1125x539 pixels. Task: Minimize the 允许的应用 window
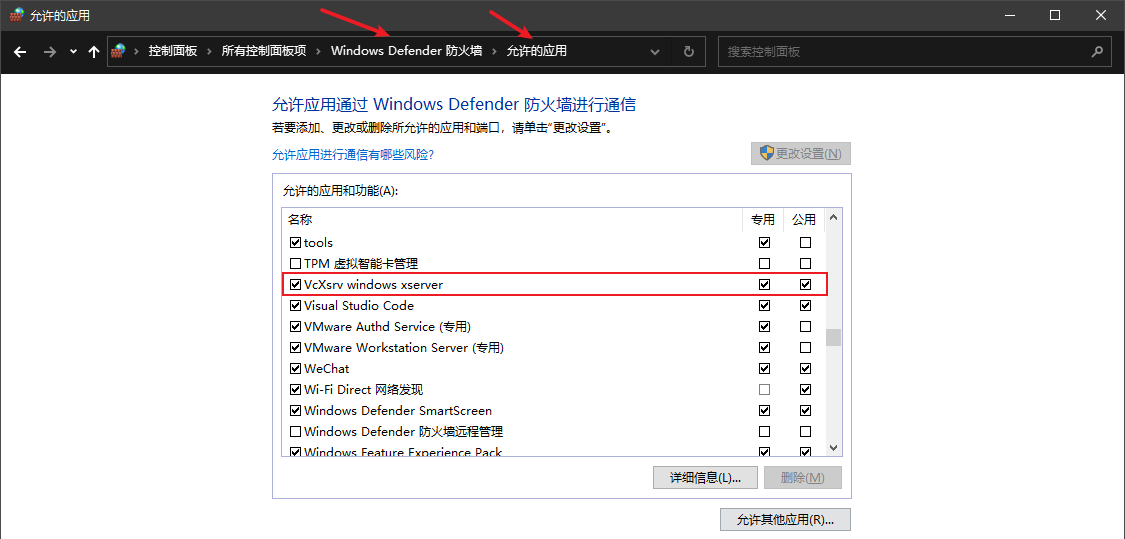point(1008,14)
